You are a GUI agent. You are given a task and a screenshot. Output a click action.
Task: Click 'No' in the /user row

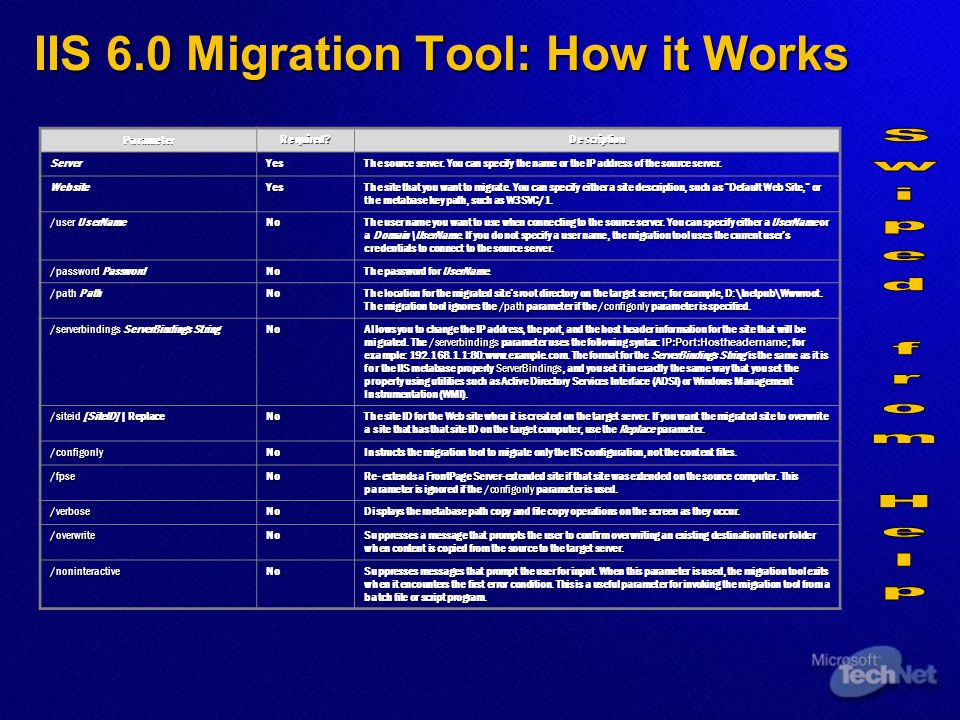tap(273, 222)
